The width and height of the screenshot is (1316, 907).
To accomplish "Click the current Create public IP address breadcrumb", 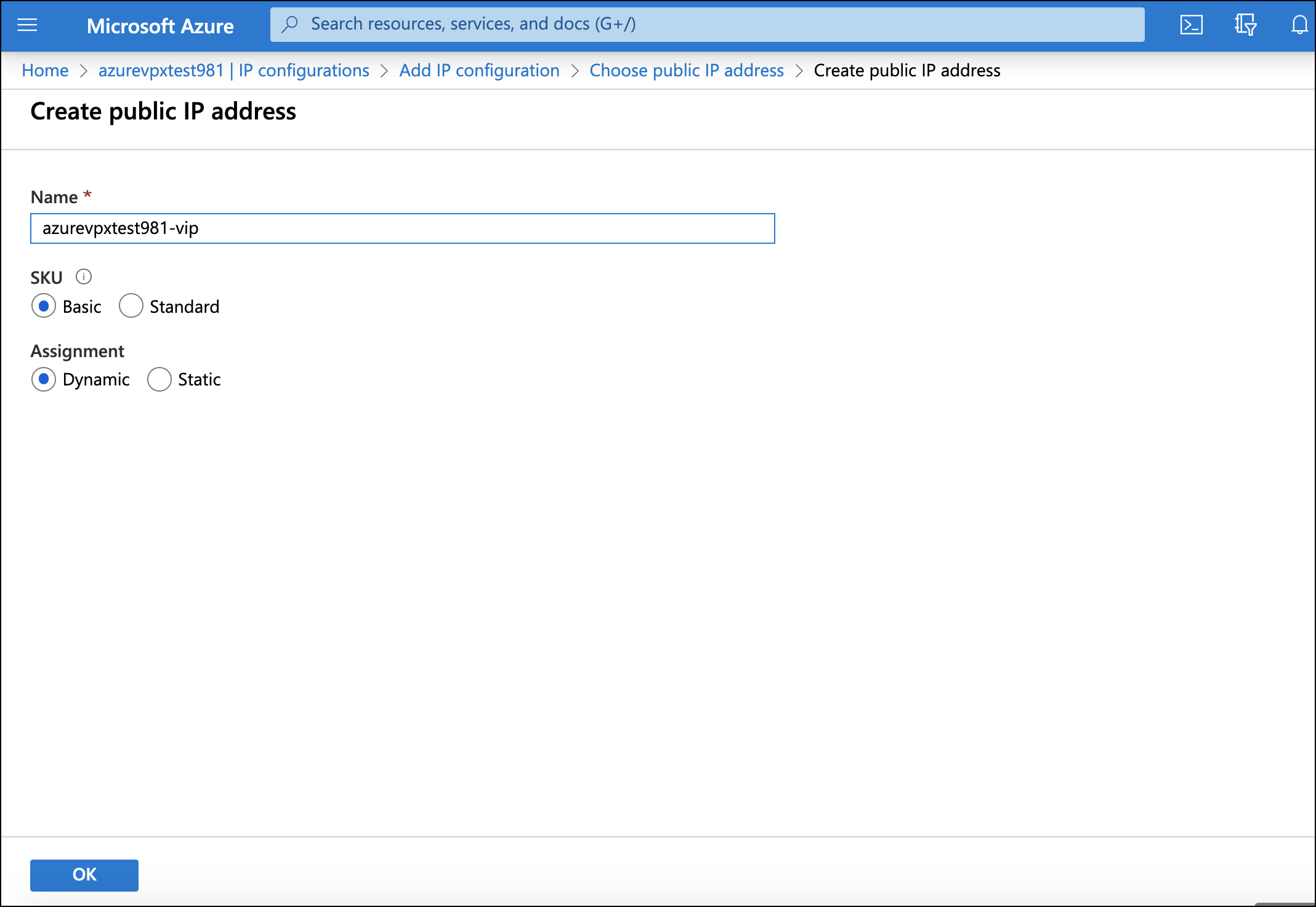I will pos(907,71).
